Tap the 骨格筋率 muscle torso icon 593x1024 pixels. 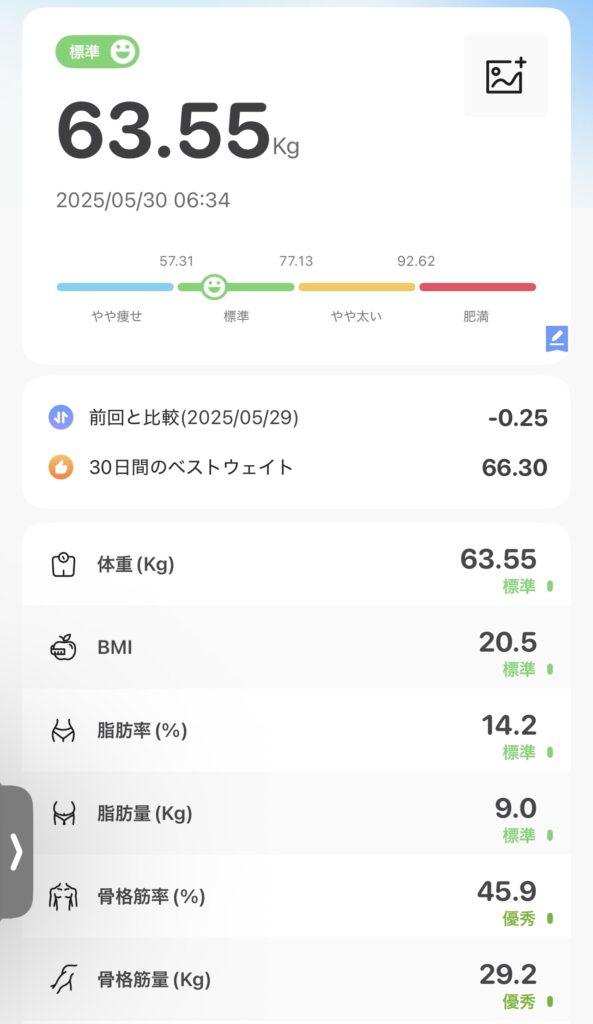(x=63, y=897)
